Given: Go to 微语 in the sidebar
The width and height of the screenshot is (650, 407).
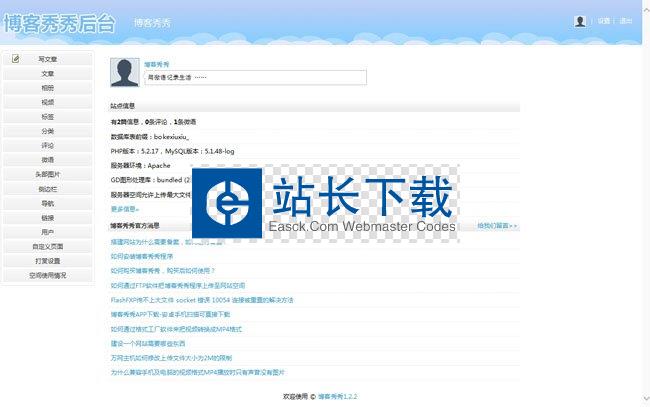Looking at the screenshot, I should pos(48,160).
